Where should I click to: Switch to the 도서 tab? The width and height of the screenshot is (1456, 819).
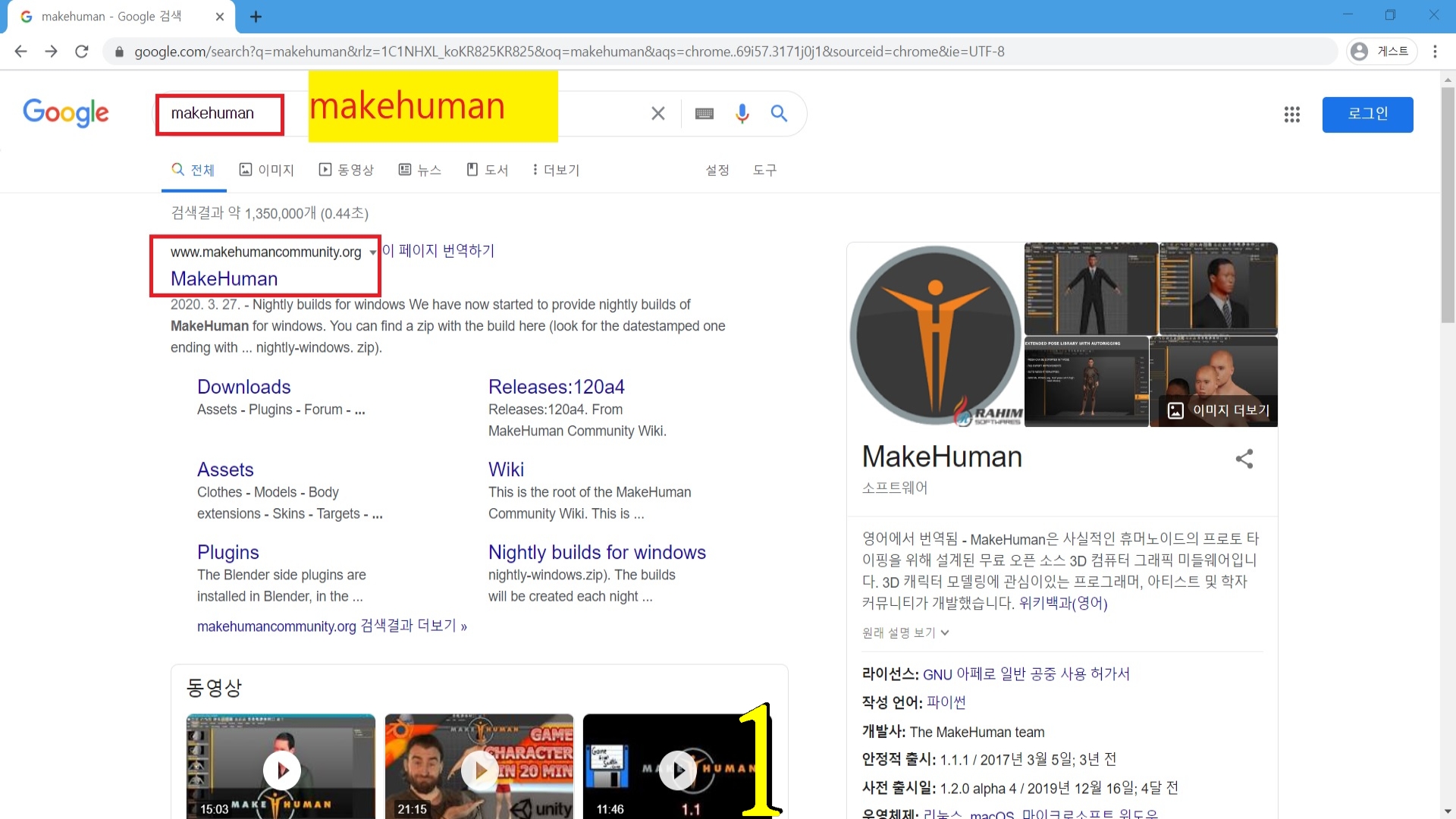(487, 170)
